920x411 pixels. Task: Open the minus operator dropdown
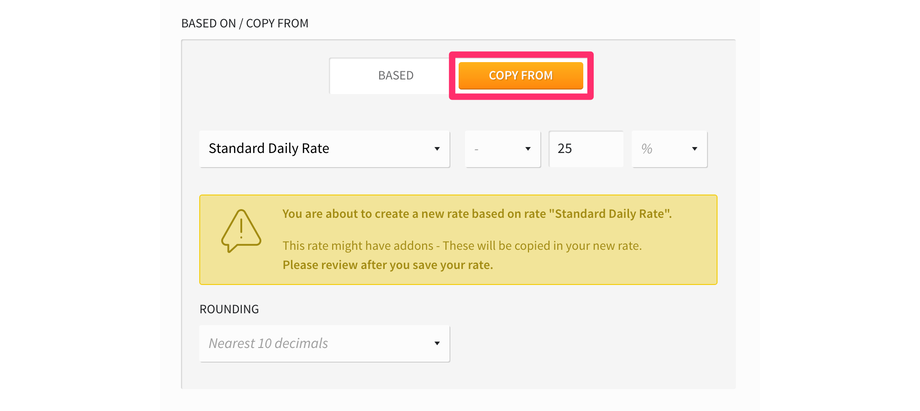tap(503, 149)
